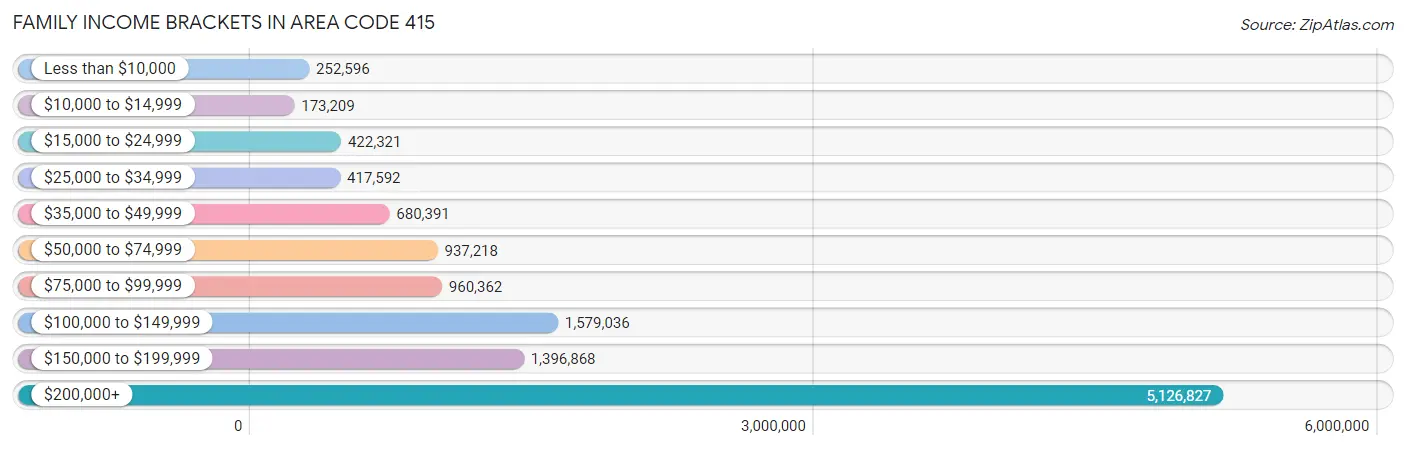Click the "Less than $10,000" bracket label

[110, 69]
